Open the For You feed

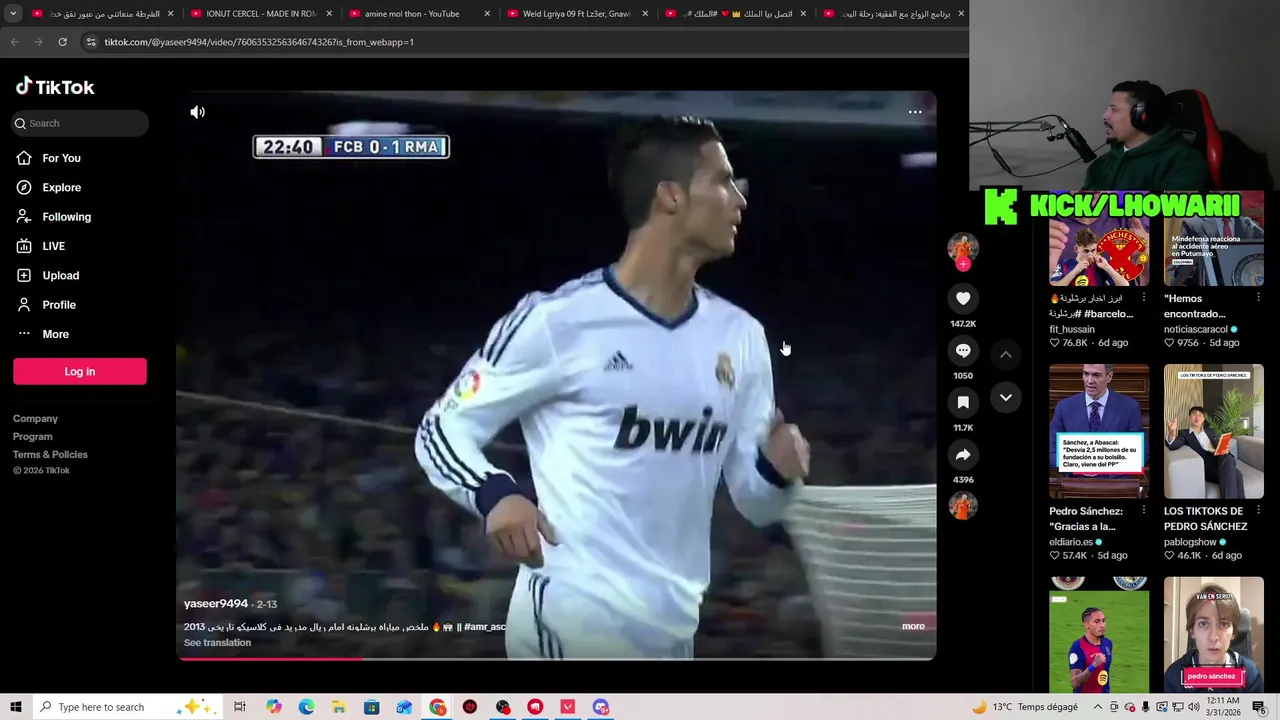(61, 158)
